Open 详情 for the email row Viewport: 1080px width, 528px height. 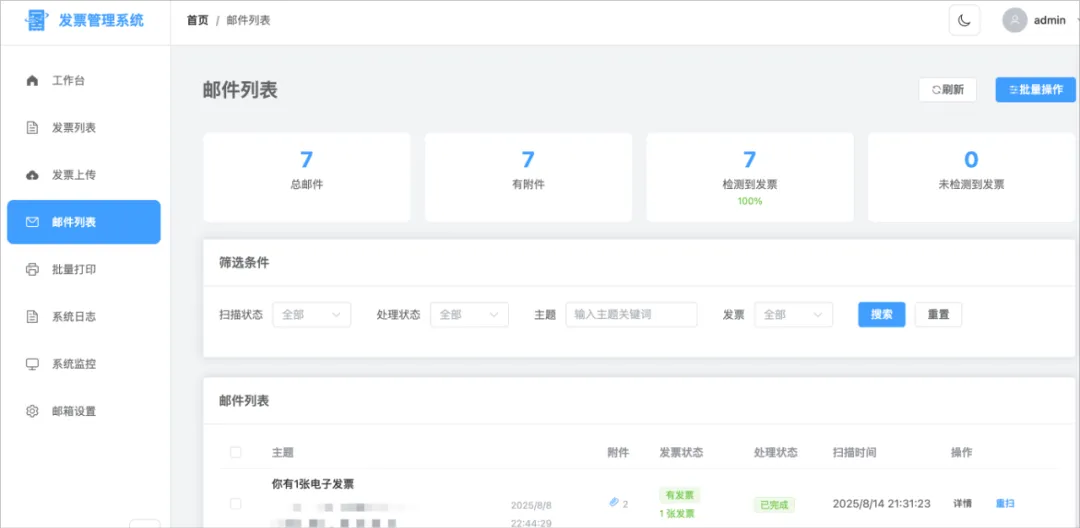pyautogui.click(x=963, y=504)
